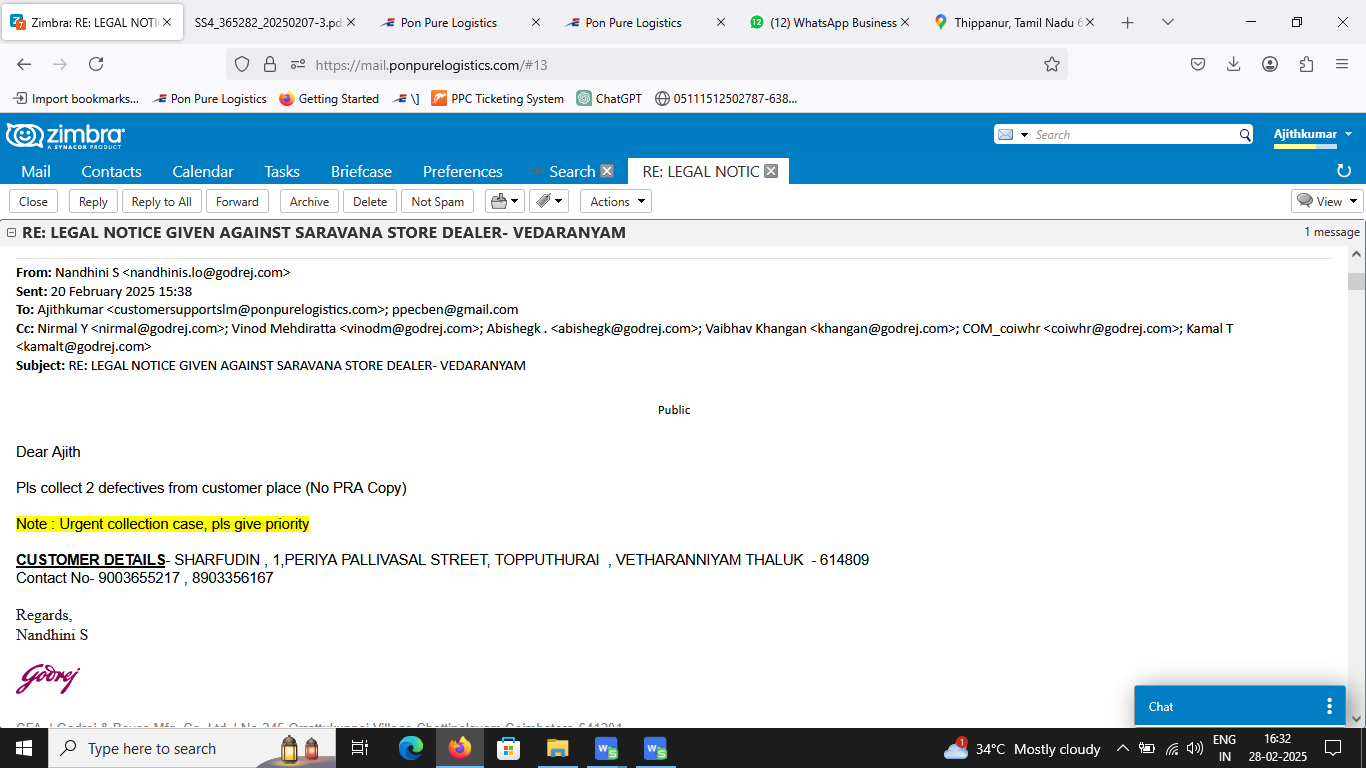Click the search magnifier icon

[x=1245, y=135]
